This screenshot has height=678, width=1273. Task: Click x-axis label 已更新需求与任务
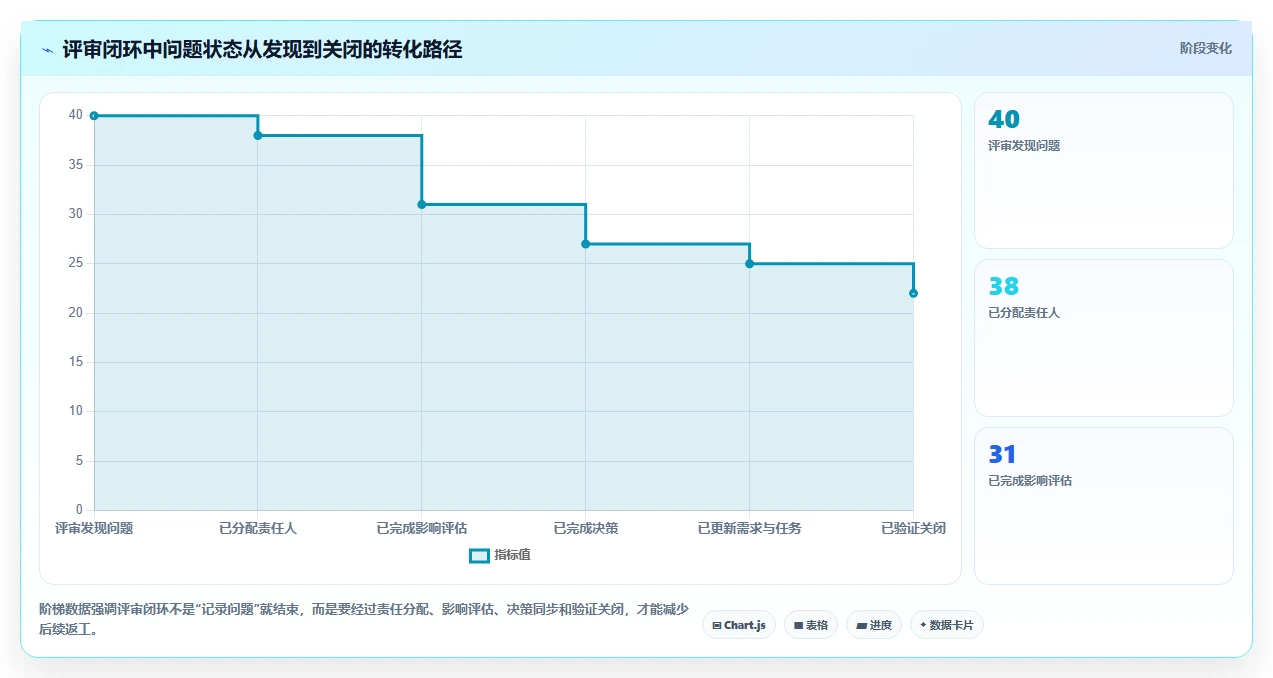[x=750, y=528]
